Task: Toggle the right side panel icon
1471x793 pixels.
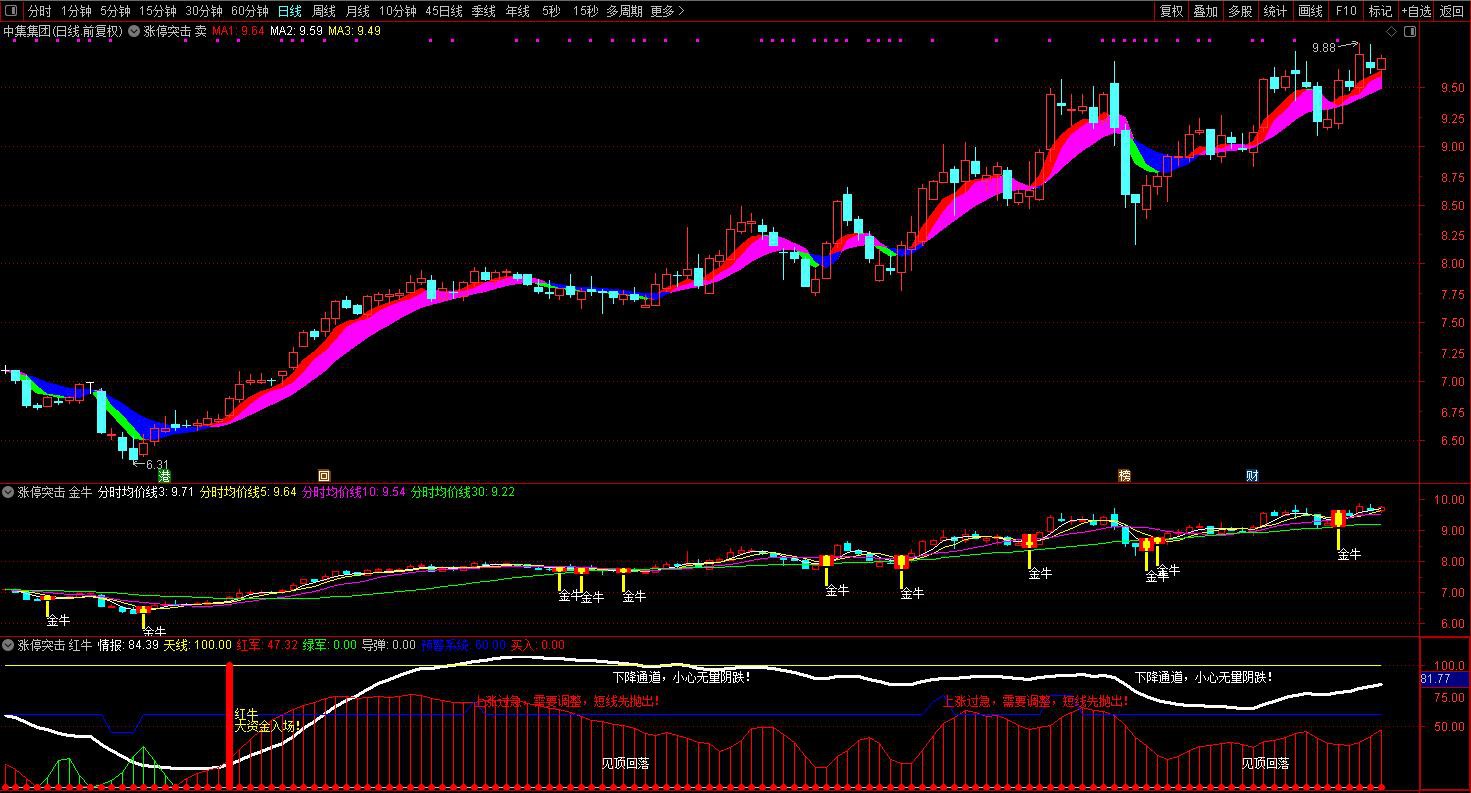Action: coord(1410,31)
